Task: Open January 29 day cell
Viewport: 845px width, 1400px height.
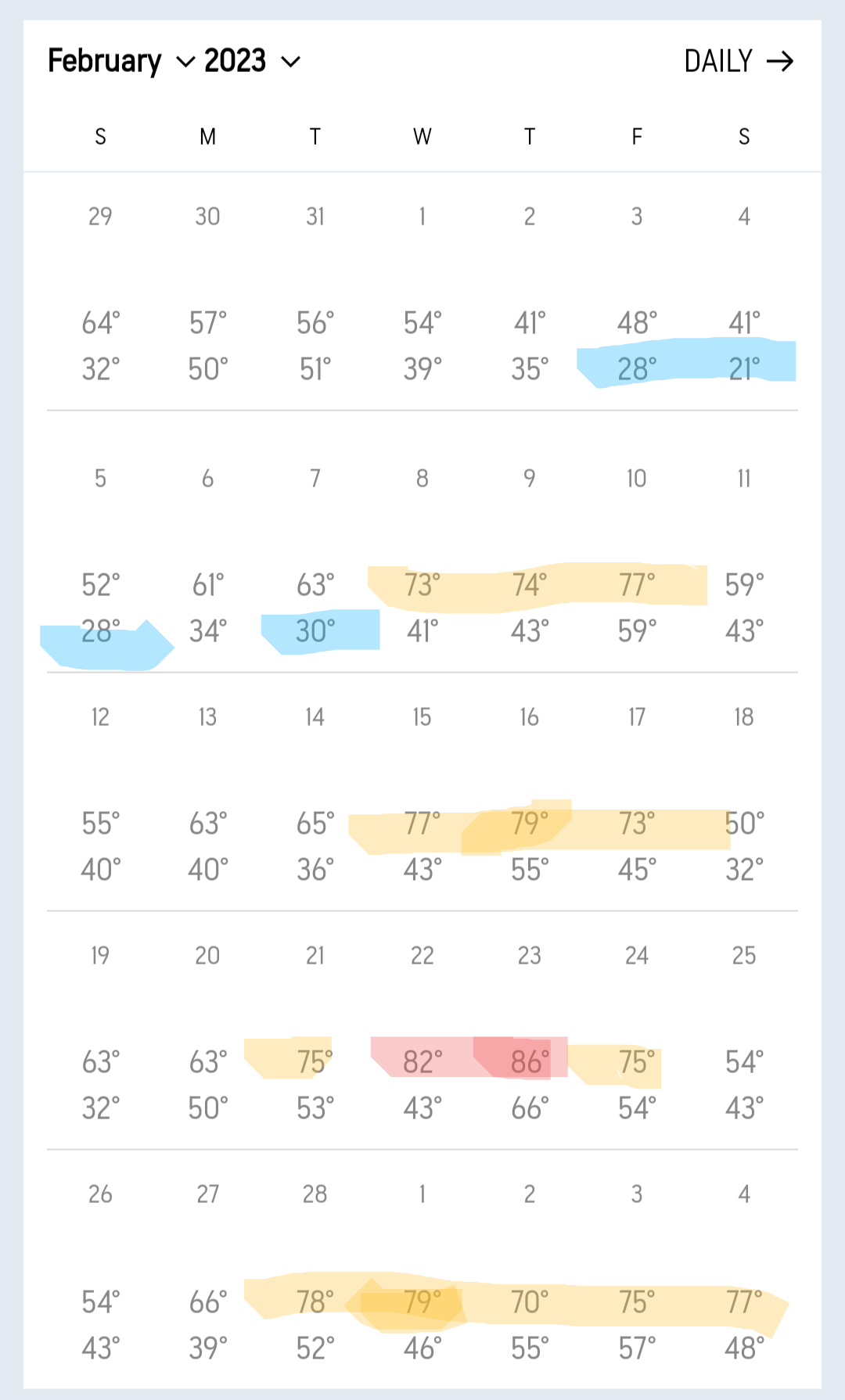Action: point(100,217)
